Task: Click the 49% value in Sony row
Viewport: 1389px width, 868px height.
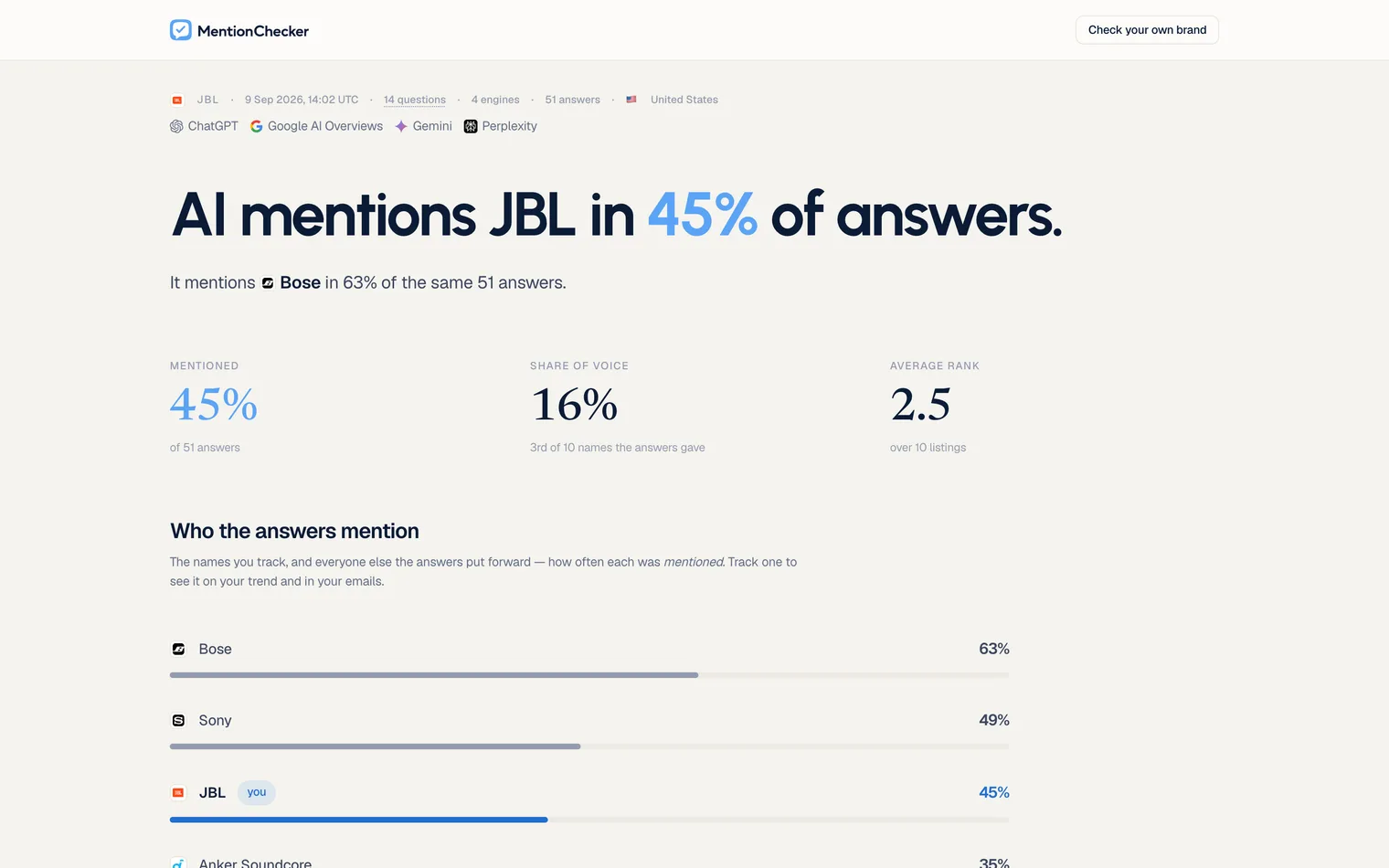Action: [994, 720]
